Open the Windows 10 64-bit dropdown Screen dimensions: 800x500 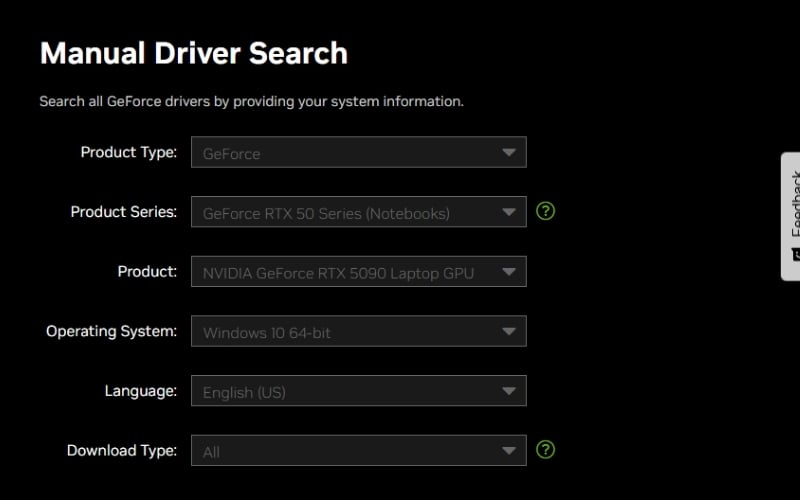click(340, 332)
